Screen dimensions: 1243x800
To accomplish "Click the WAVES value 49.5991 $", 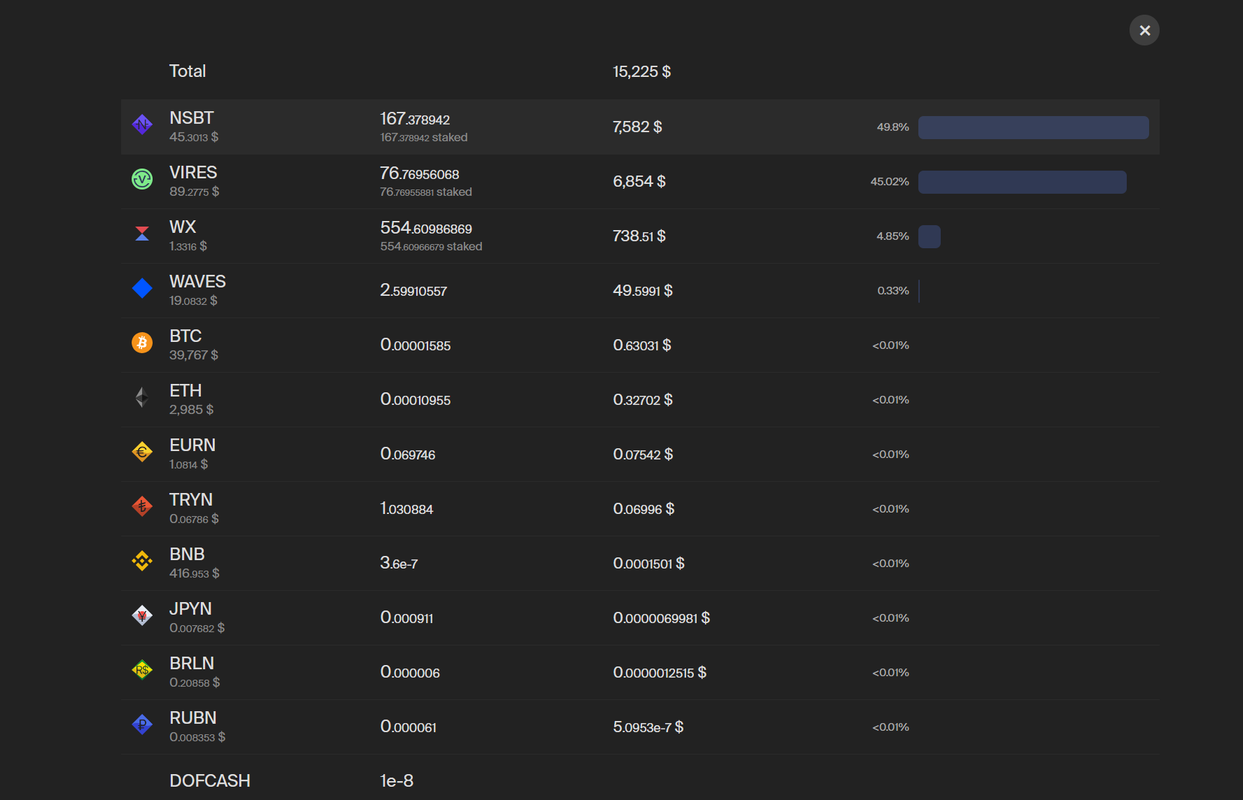I will point(643,291).
